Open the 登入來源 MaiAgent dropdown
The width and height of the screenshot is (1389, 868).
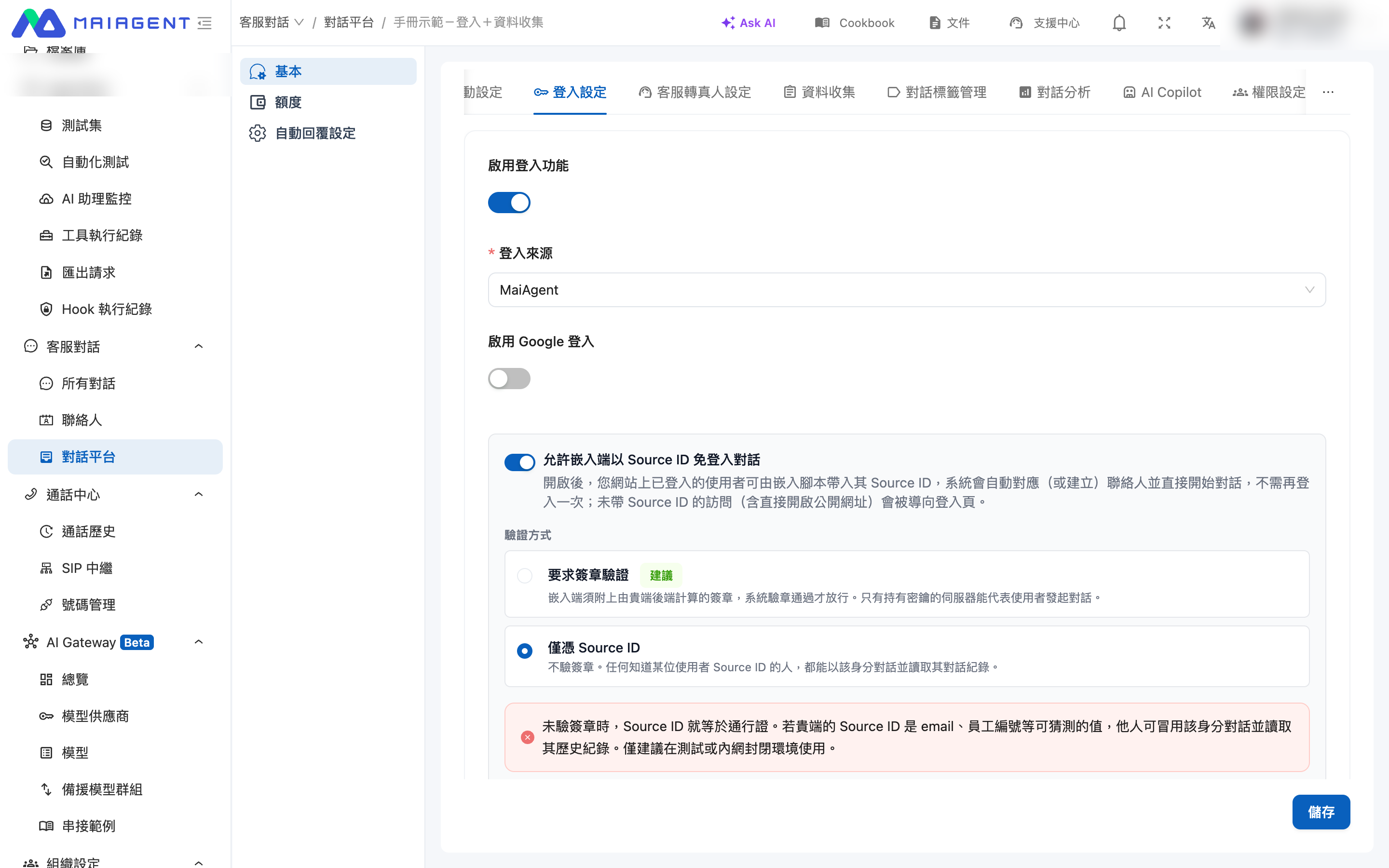907,290
